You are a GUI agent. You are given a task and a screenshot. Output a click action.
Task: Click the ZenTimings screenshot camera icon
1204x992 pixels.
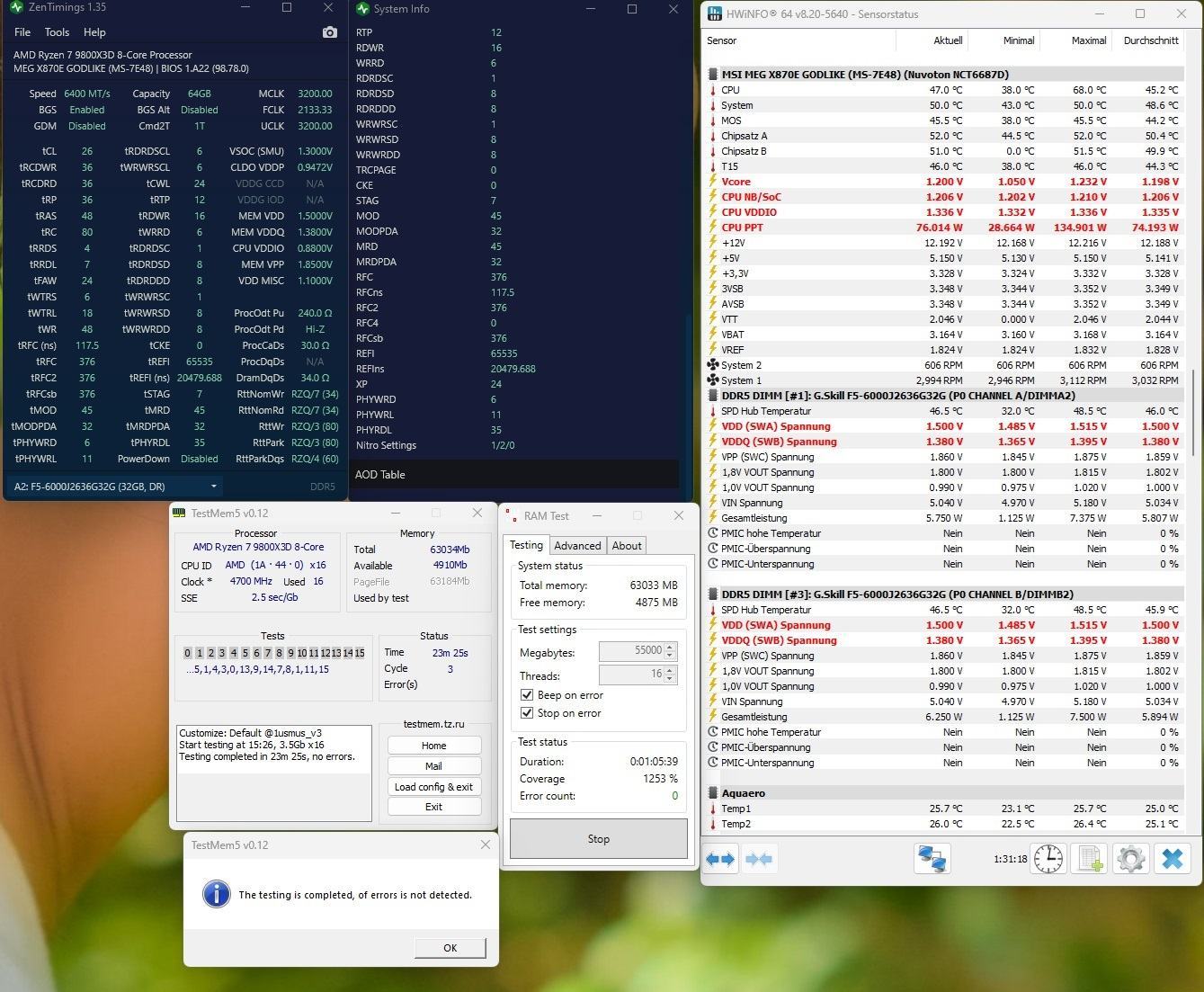pos(330,32)
